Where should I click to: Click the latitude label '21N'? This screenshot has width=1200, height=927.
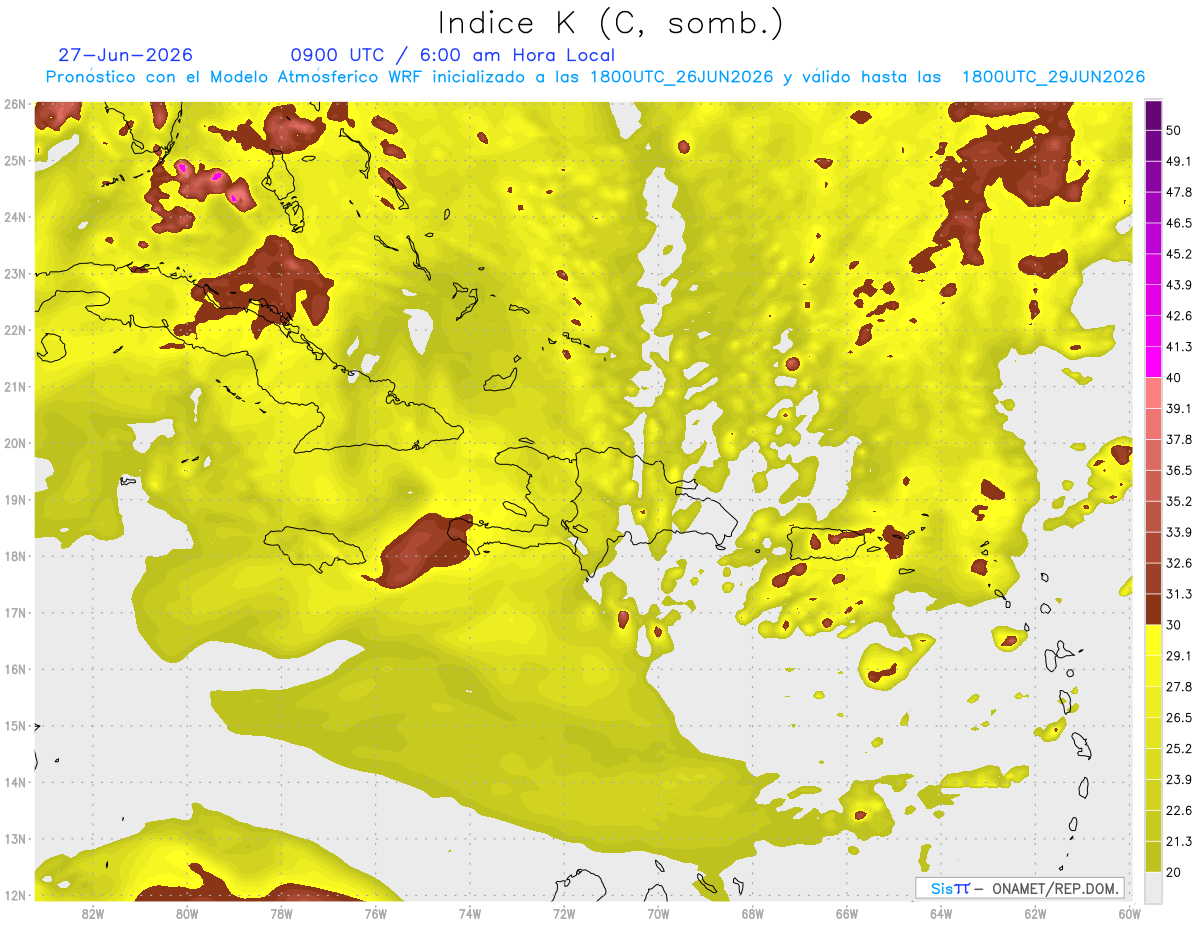(x=15, y=386)
